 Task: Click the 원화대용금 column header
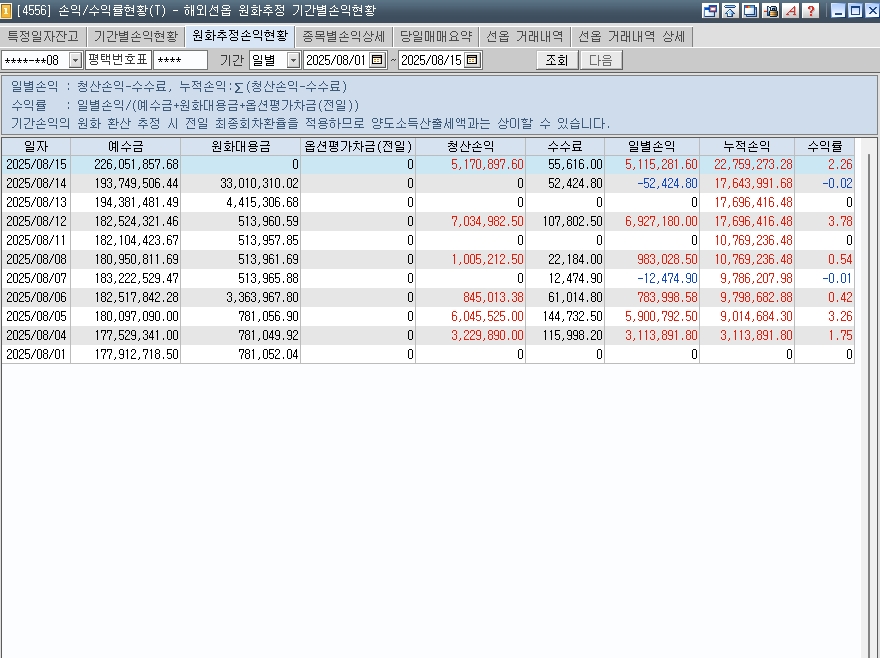coord(241,147)
